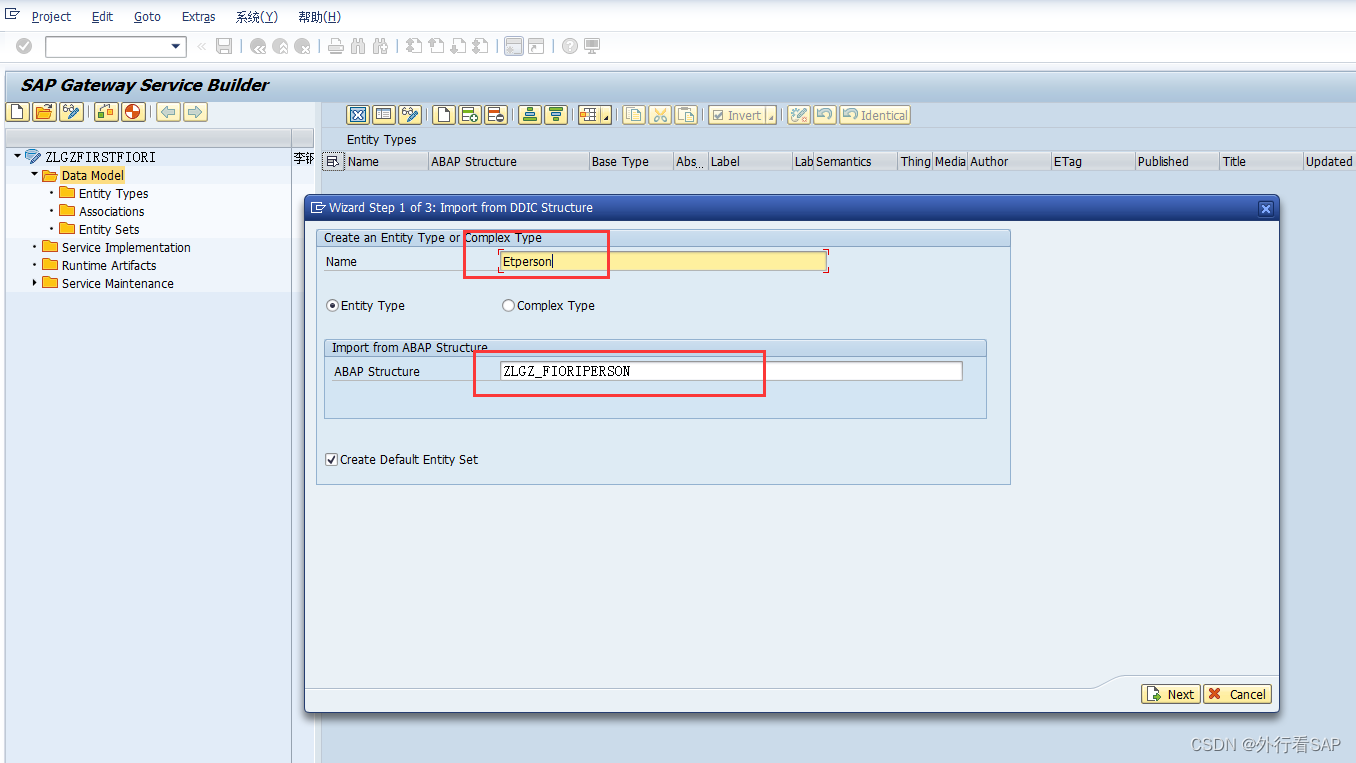Expand the Service Maintenance folder
Screen dimensions: 1356x763
[x=35, y=283]
